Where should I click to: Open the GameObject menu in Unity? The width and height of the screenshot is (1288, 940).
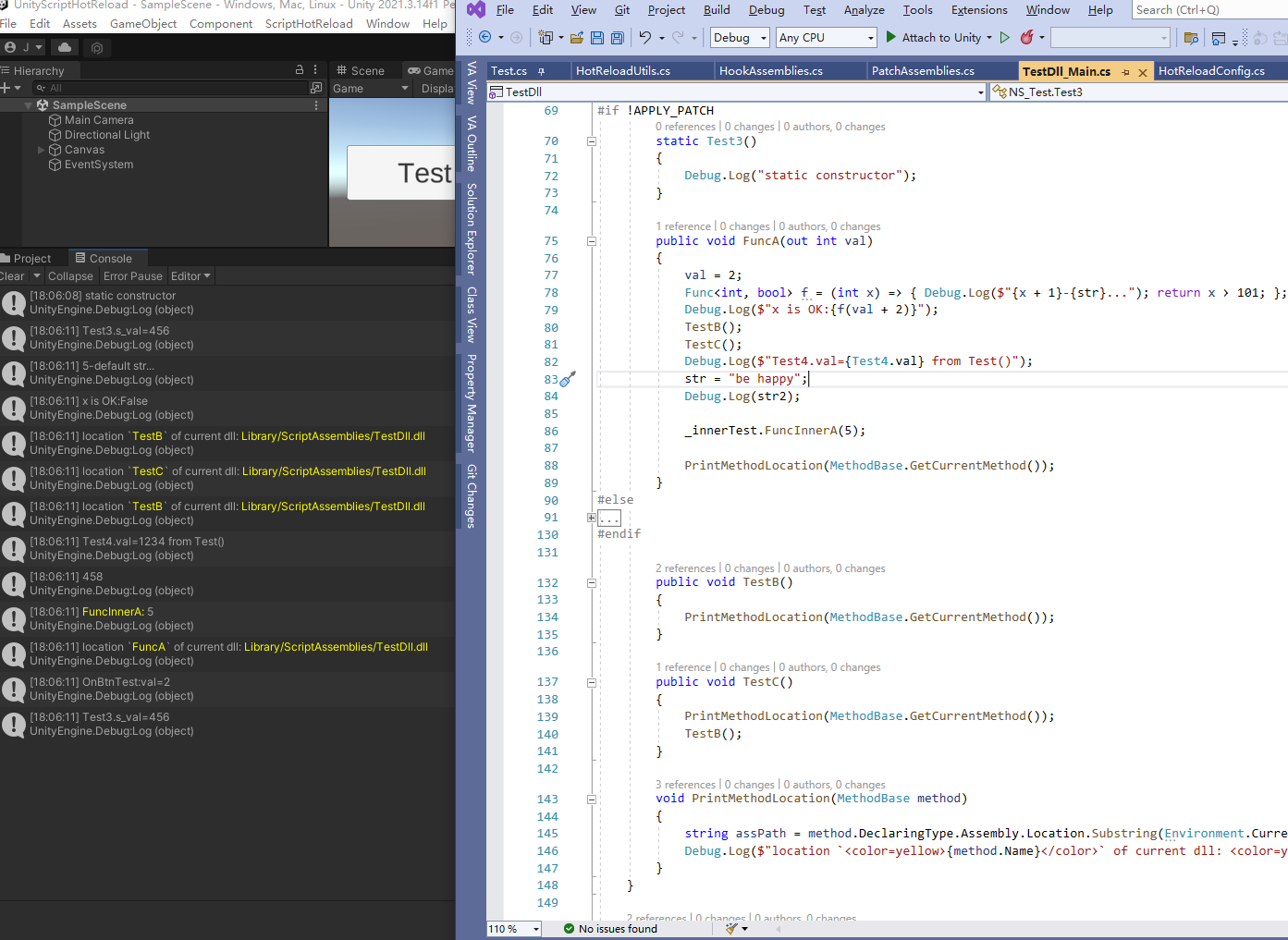click(143, 24)
